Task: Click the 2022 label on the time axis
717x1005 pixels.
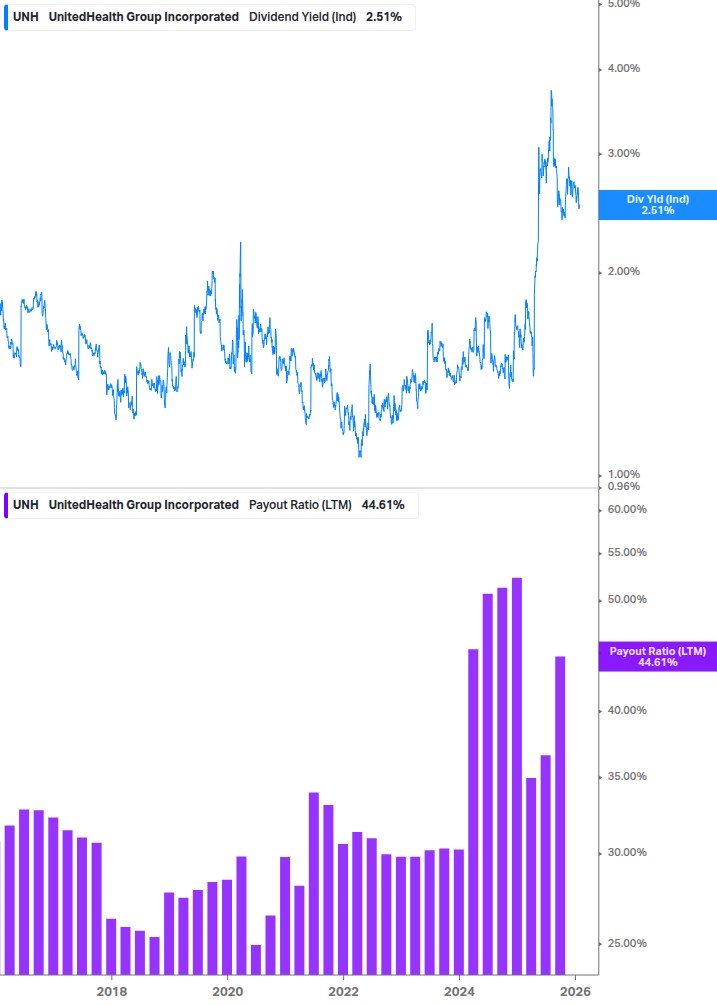Action: pos(343,992)
